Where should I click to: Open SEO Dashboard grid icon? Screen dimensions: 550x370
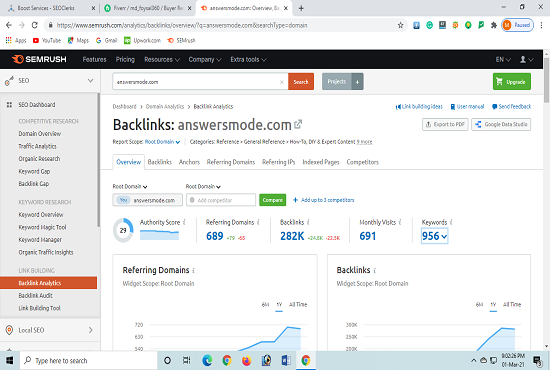point(9,105)
